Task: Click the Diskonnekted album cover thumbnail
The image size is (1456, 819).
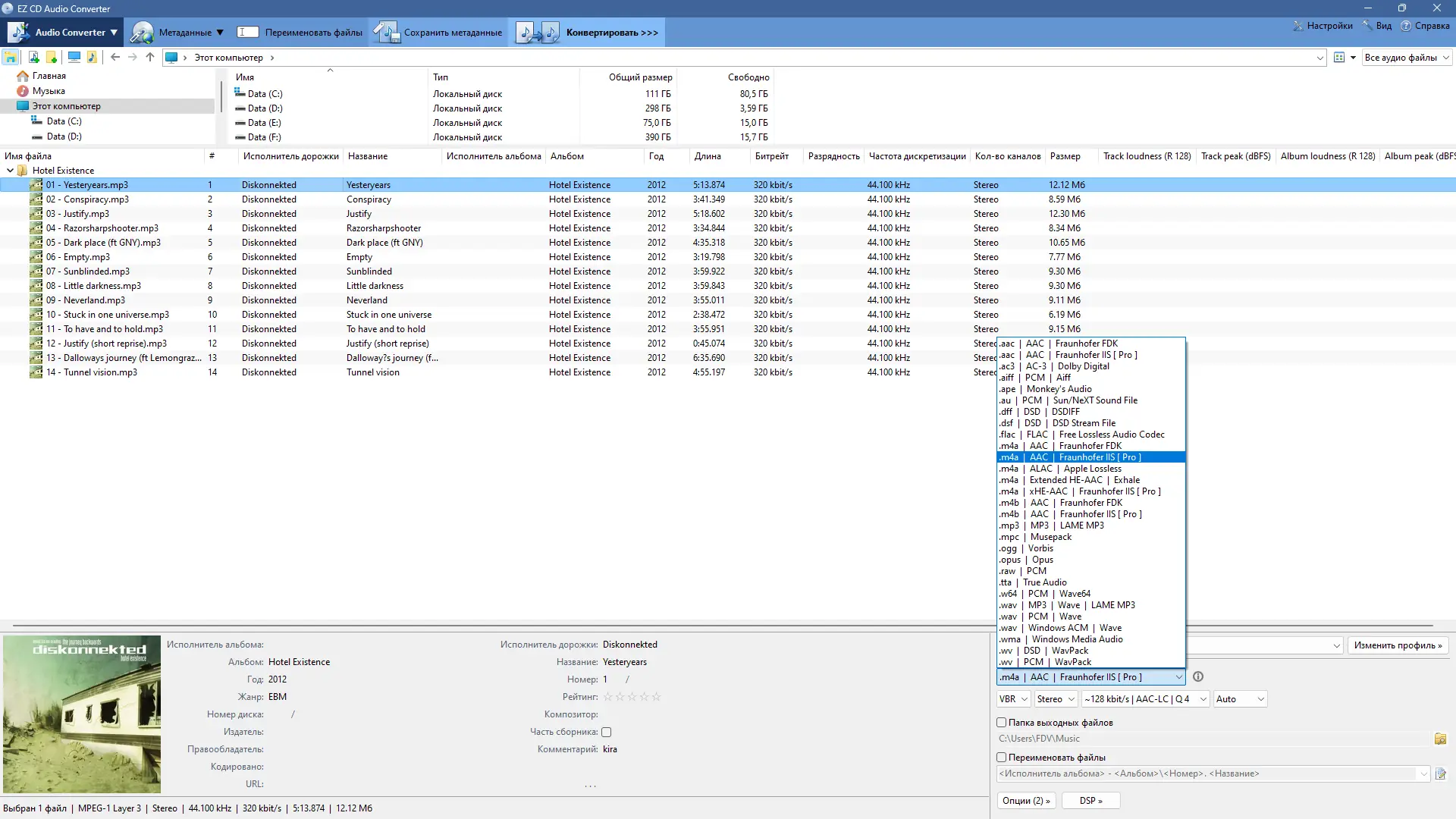Action: [x=82, y=714]
